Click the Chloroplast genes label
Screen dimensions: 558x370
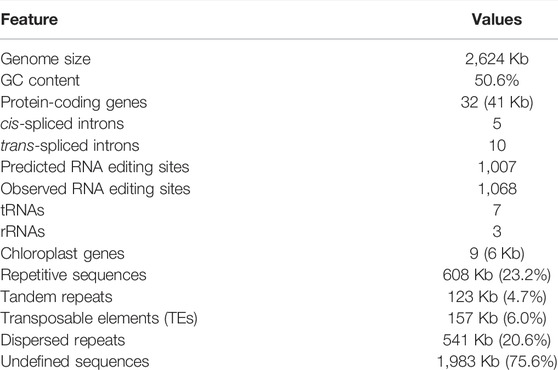tap(63, 254)
